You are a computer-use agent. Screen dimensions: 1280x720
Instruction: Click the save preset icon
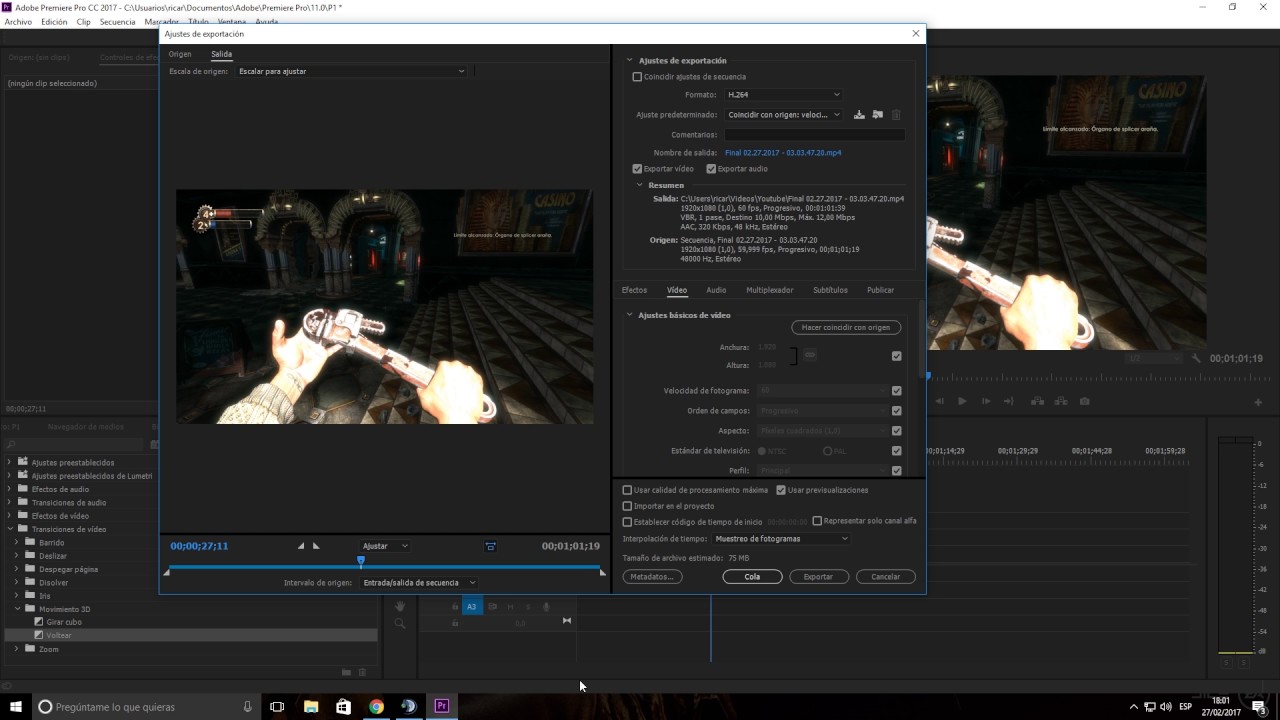coord(859,115)
